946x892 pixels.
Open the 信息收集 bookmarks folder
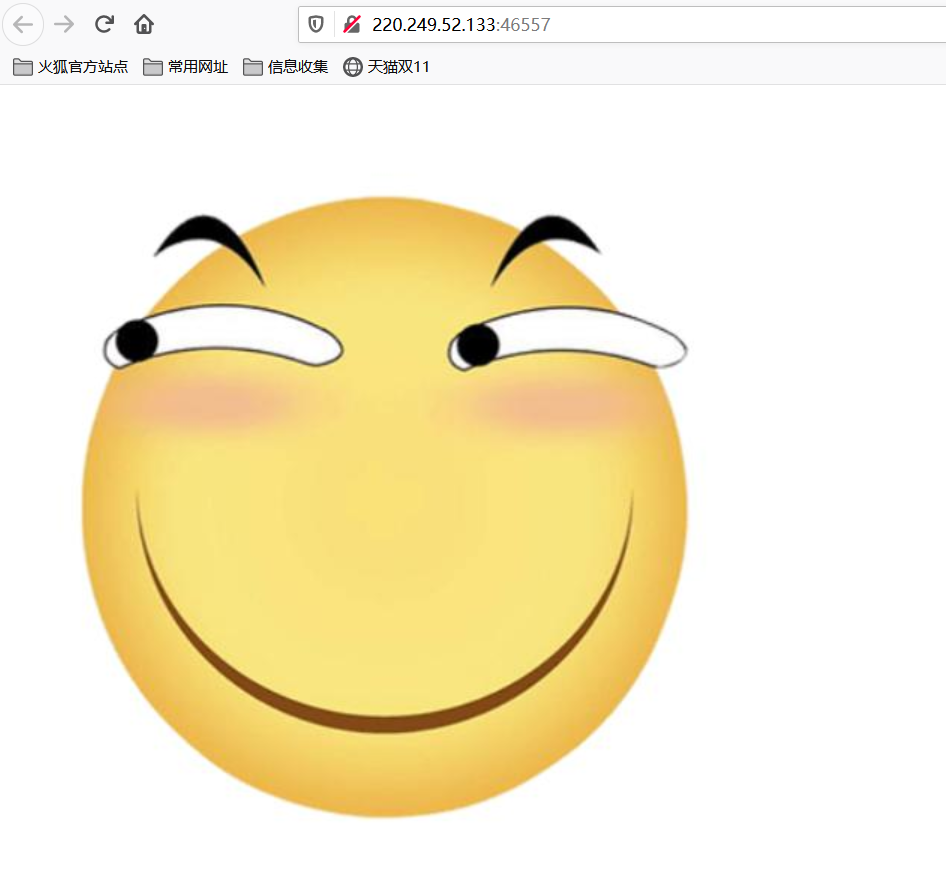pos(296,67)
